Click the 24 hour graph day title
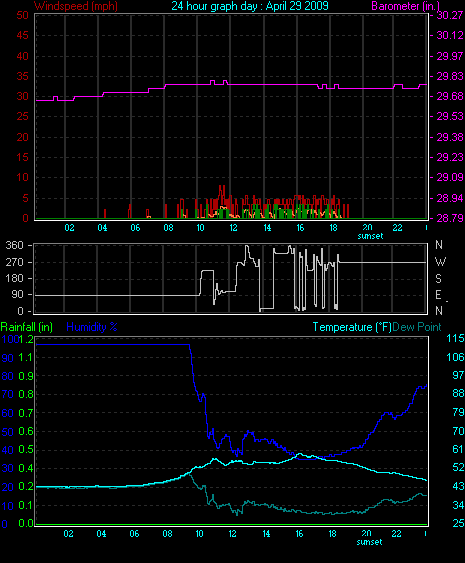Screen dimensions: 465x563 click(250, 6)
